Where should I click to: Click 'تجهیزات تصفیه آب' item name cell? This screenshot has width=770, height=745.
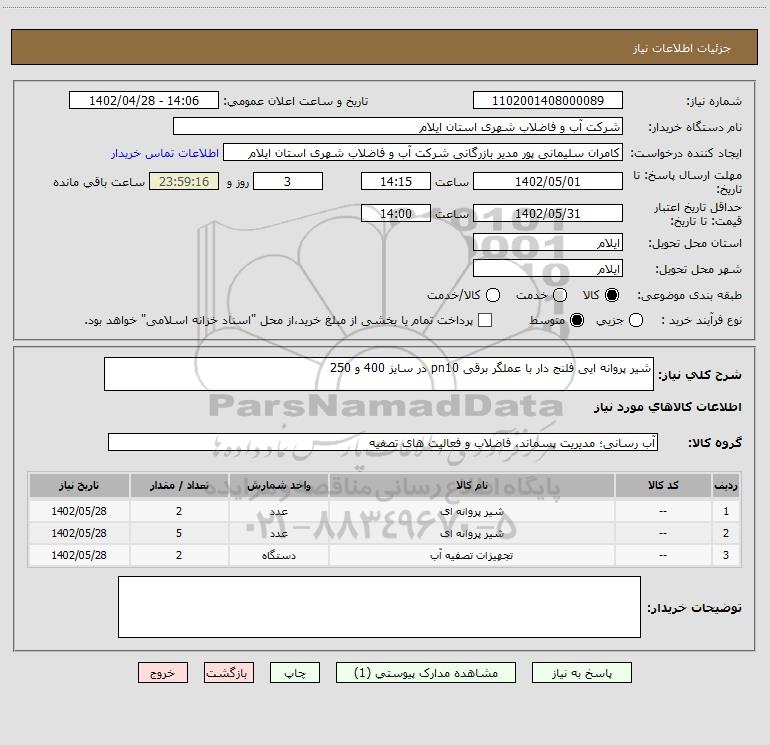point(471,555)
